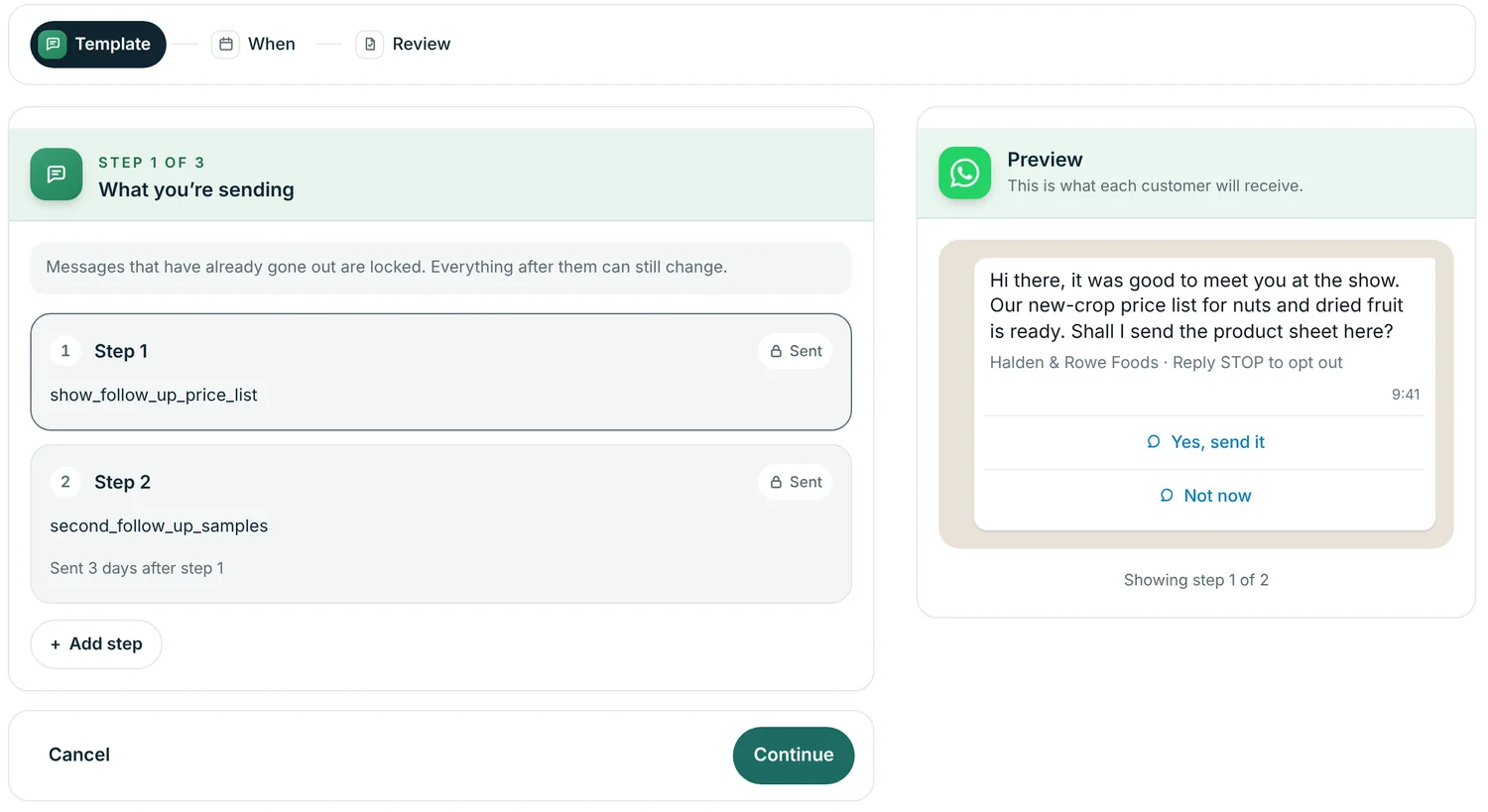Click the Template step message icon
Screen dimensions: 1488x812
(x=53, y=44)
